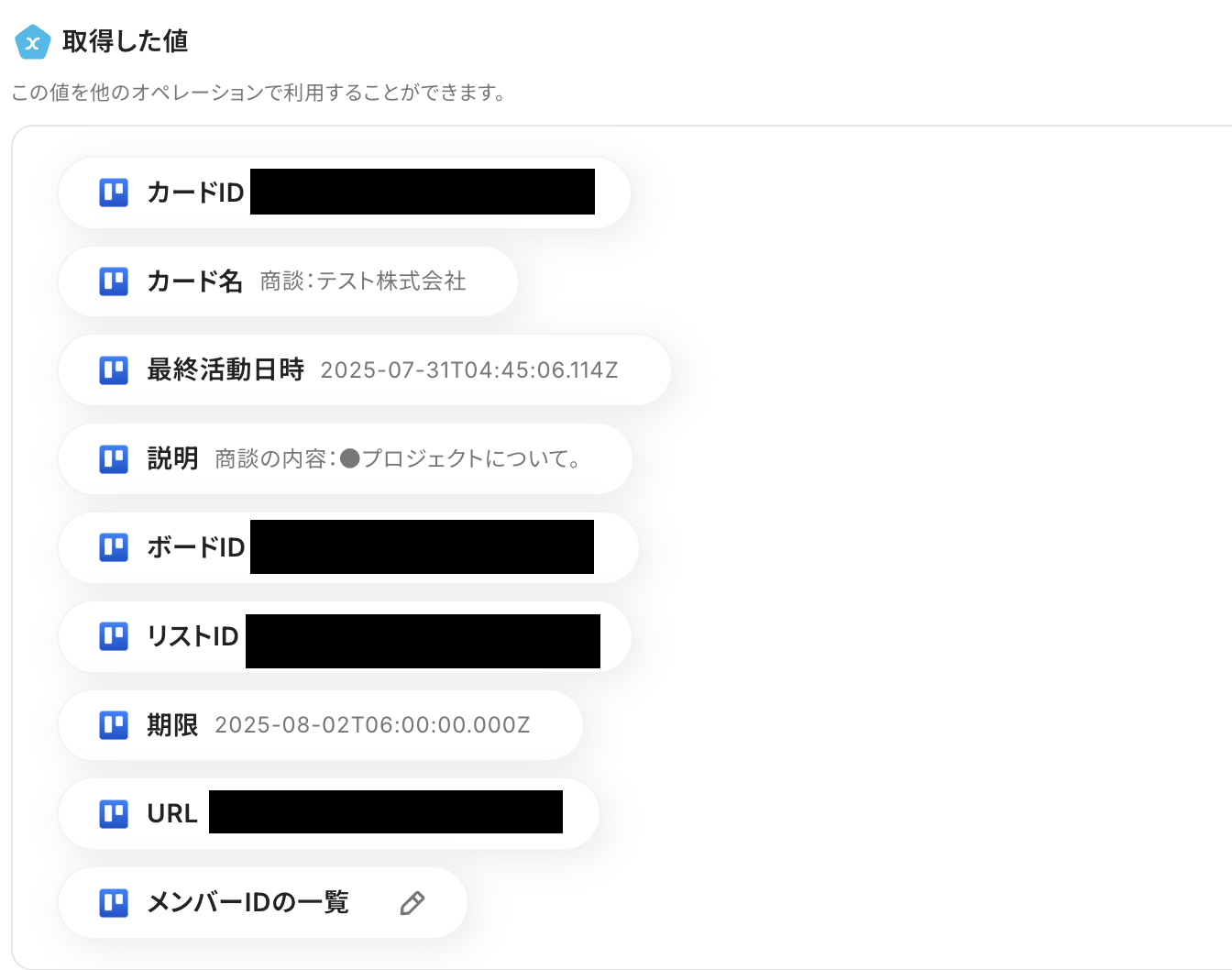Click the blue pentagon icon next to 取得した値
Image resolution: width=1232 pixels, height=970 pixels.
pyautogui.click(x=33, y=42)
